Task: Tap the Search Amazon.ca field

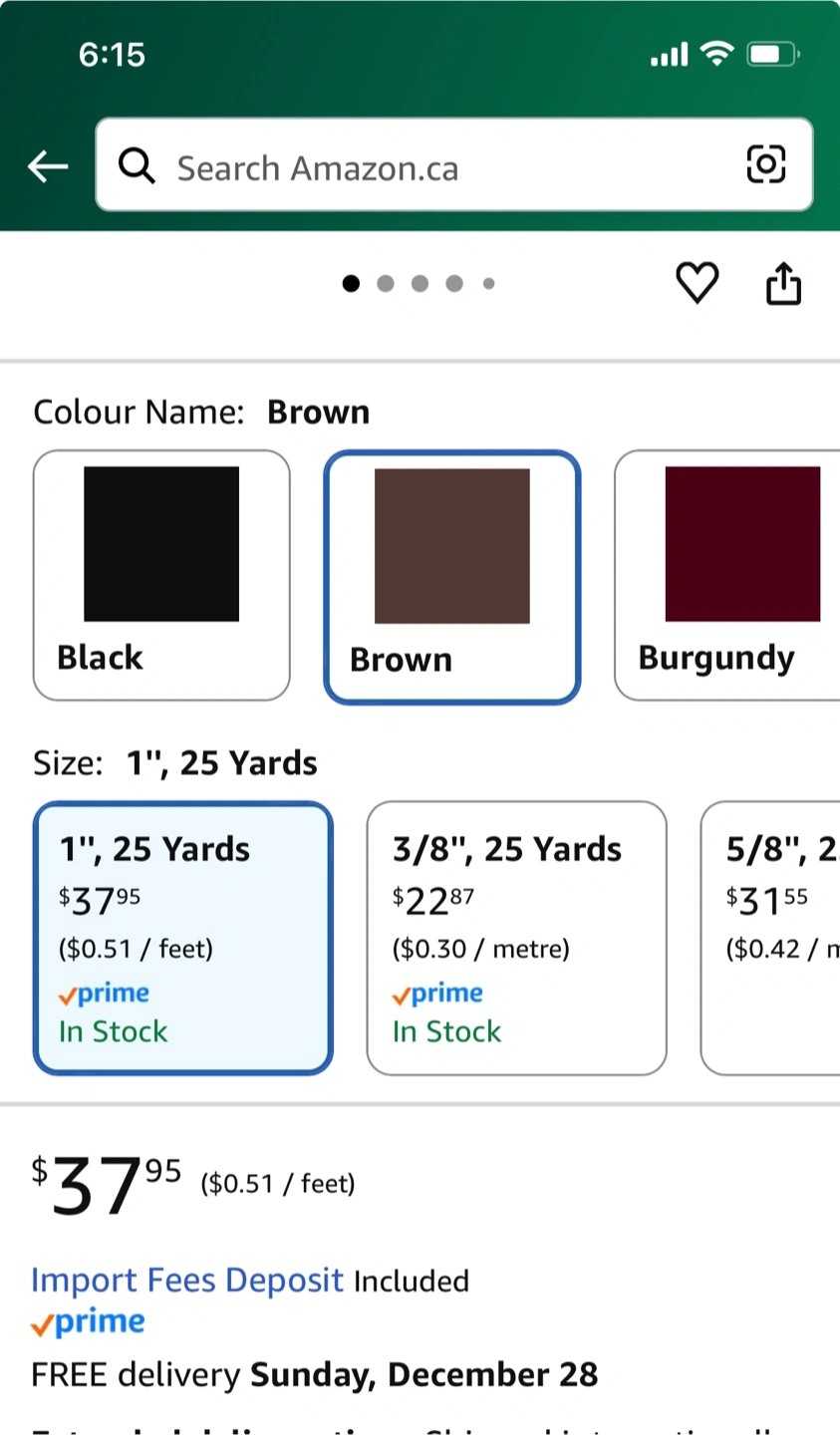Action: coord(438,166)
